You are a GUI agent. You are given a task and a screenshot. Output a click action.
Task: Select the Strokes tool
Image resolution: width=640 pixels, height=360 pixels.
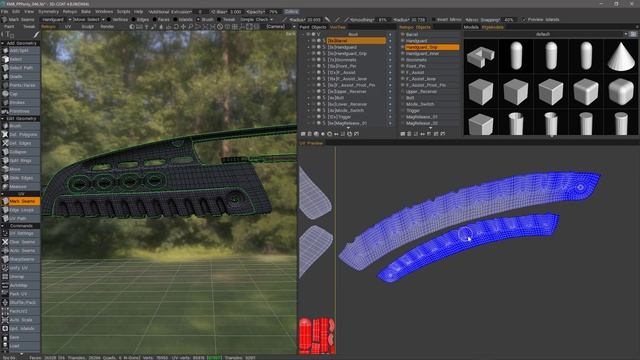(20, 102)
